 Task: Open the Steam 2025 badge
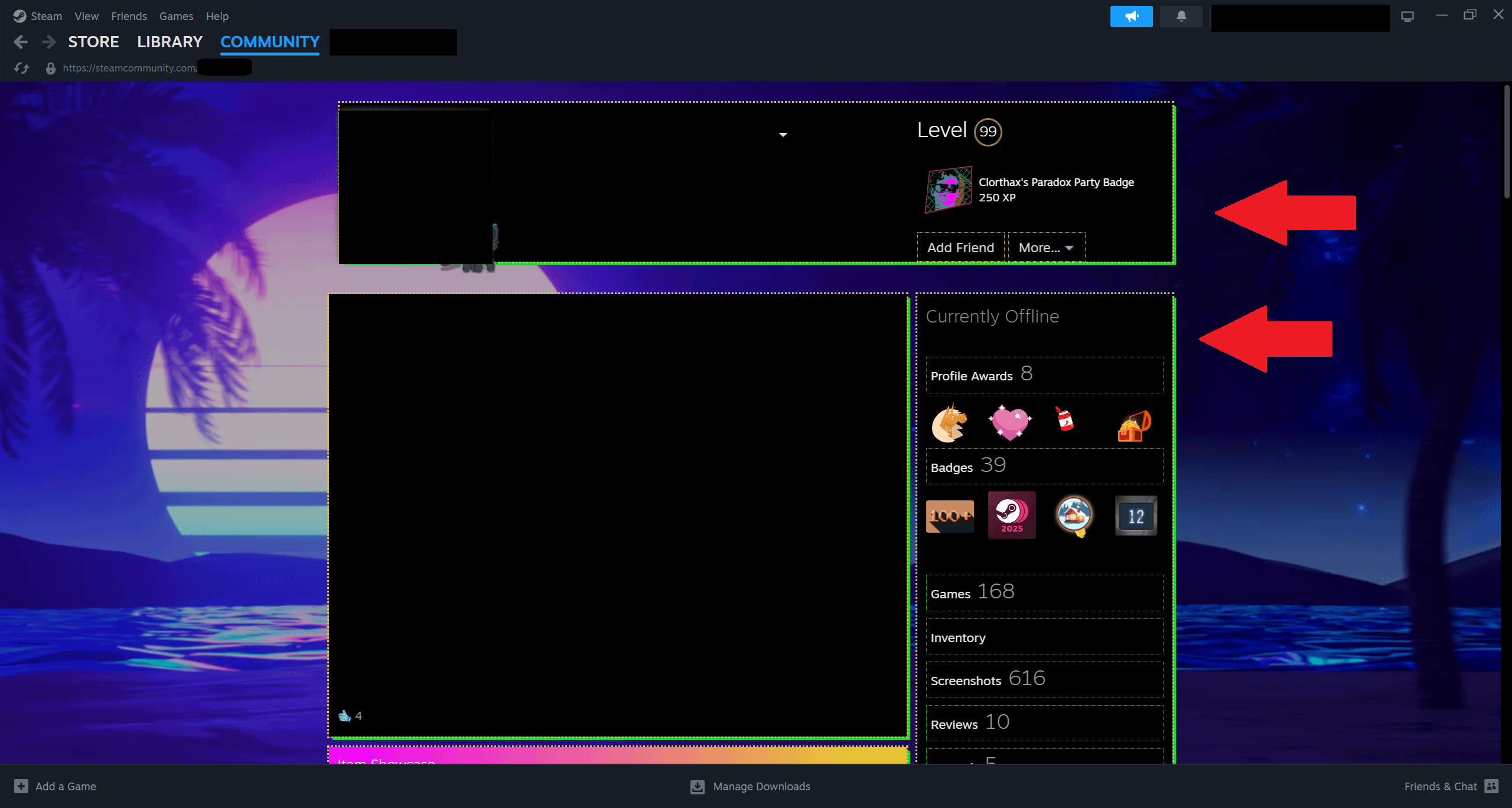point(1012,515)
